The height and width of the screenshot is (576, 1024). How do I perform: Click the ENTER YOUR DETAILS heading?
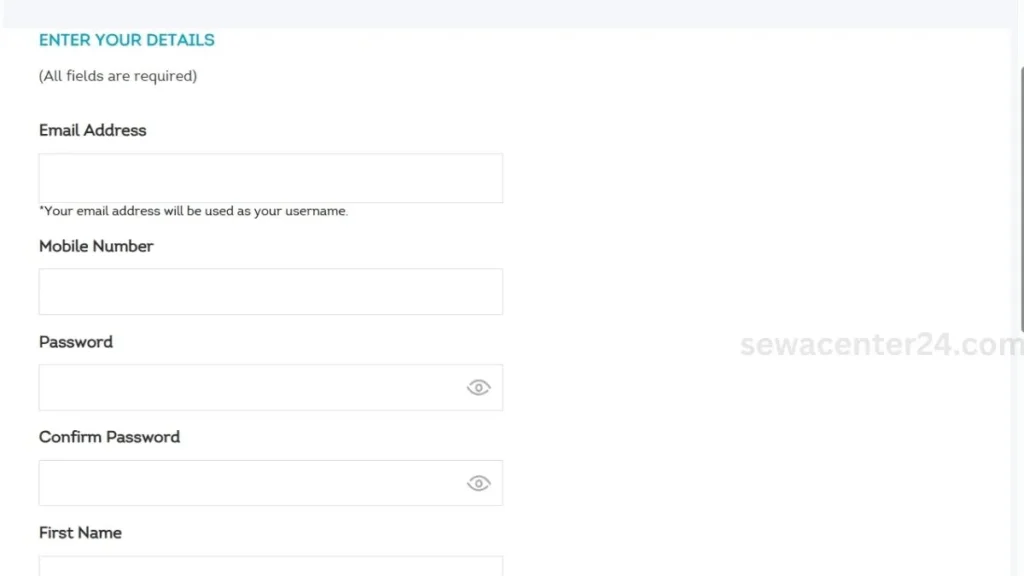pyautogui.click(x=127, y=40)
